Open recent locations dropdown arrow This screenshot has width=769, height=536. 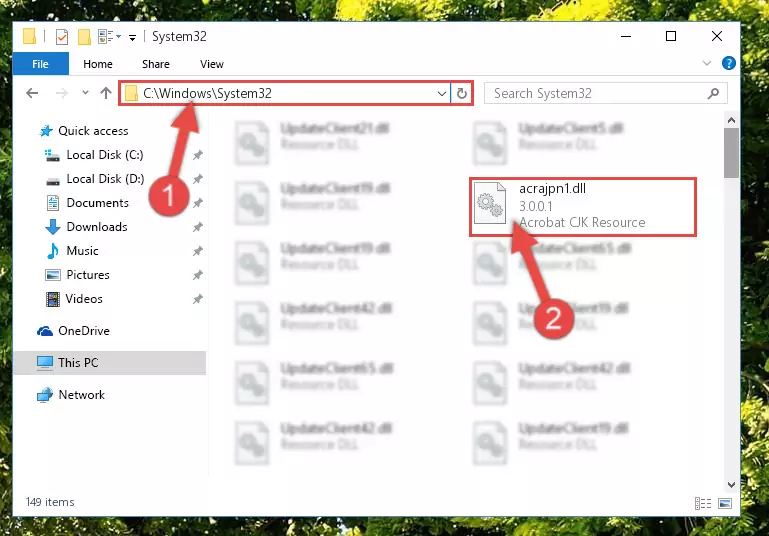85,93
